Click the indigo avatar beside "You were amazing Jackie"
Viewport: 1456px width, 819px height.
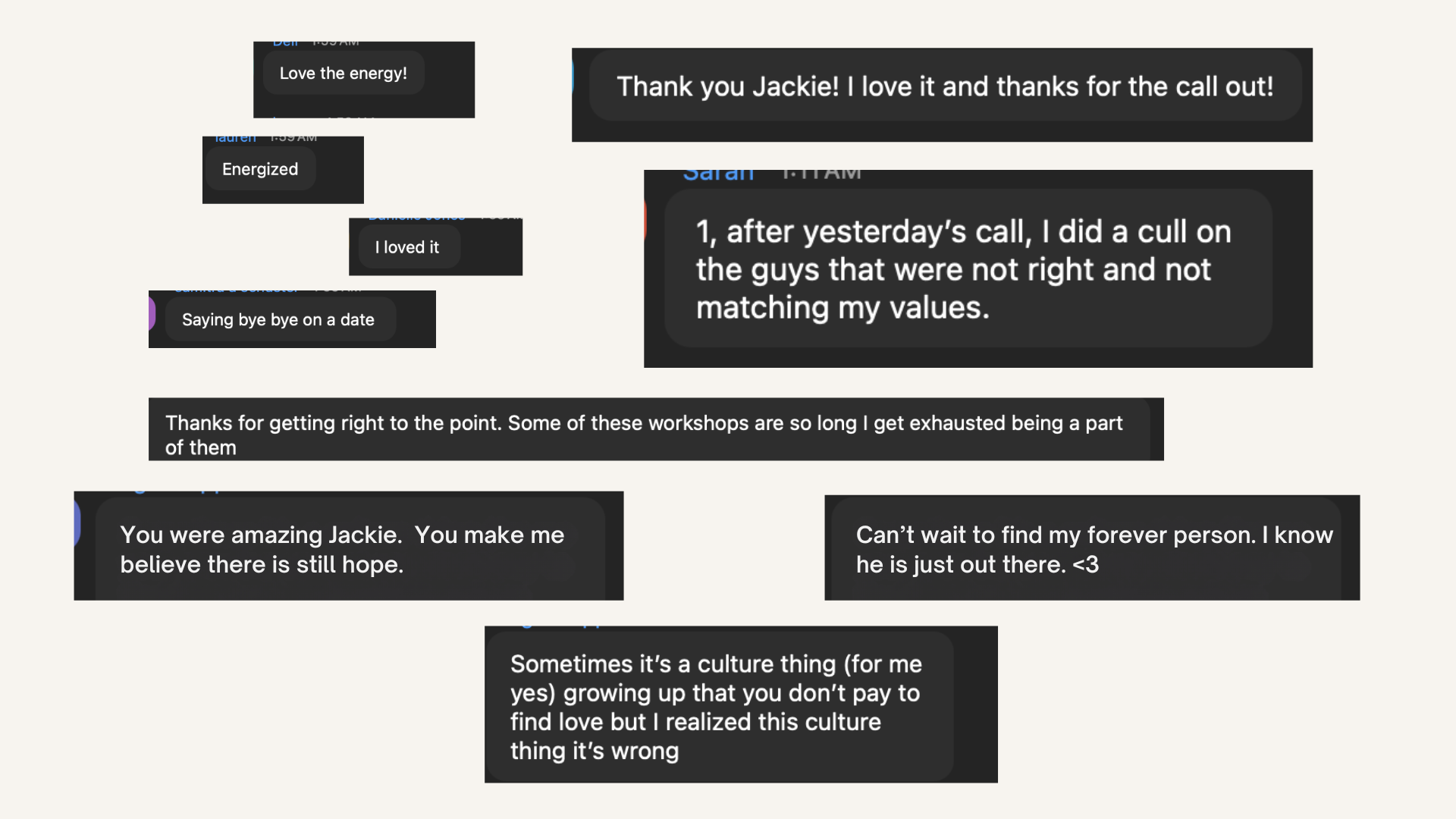click(77, 523)
